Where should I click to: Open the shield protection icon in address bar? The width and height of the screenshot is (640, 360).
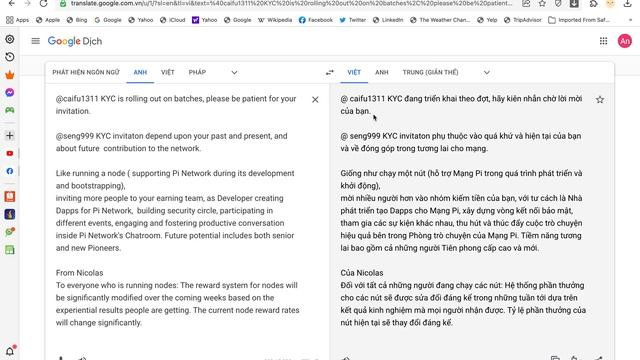click(x=558, y=4)
